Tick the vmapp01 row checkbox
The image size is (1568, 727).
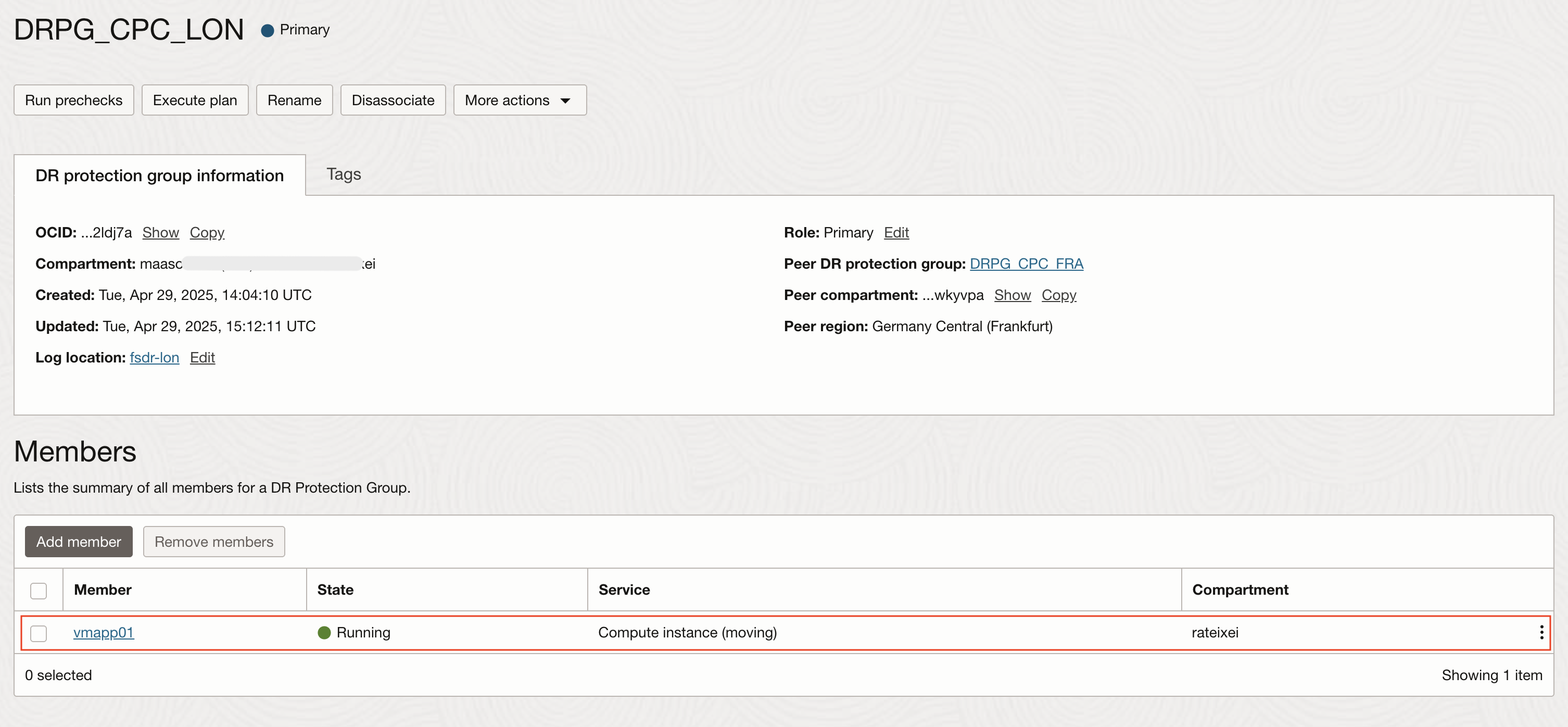coord(39,633)
